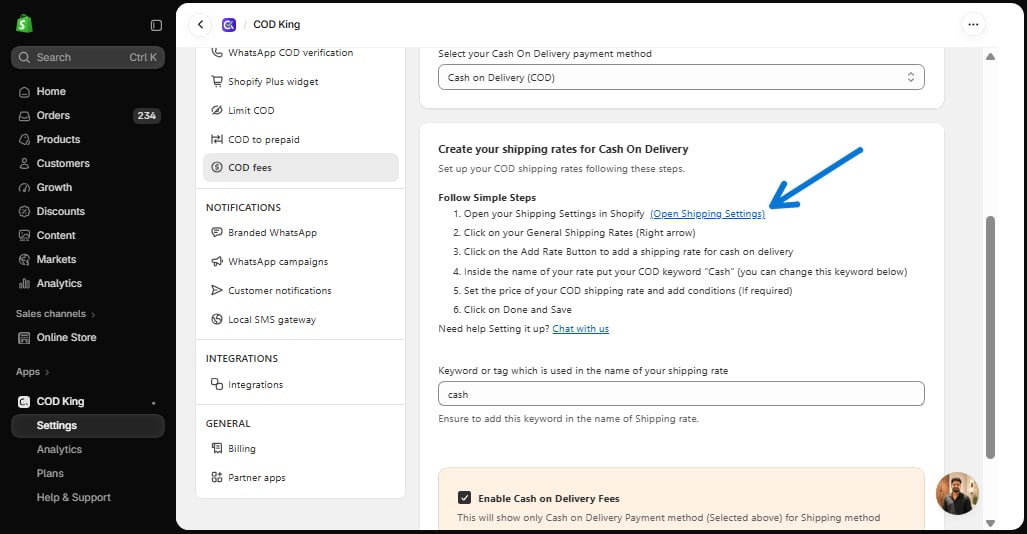1027x534 pixels.
Task: Click the COD fees dollar icon
Action: pos(217,167)
